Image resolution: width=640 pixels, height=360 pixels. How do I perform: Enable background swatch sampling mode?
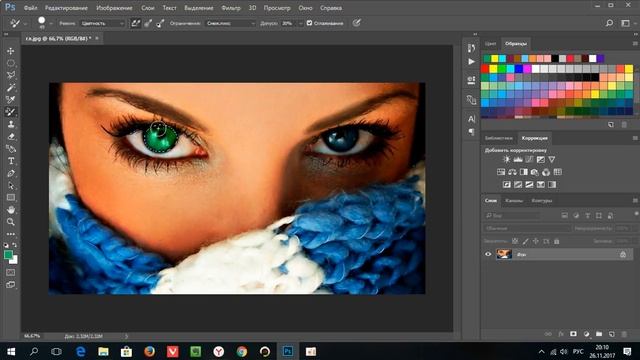pos(160,23)
